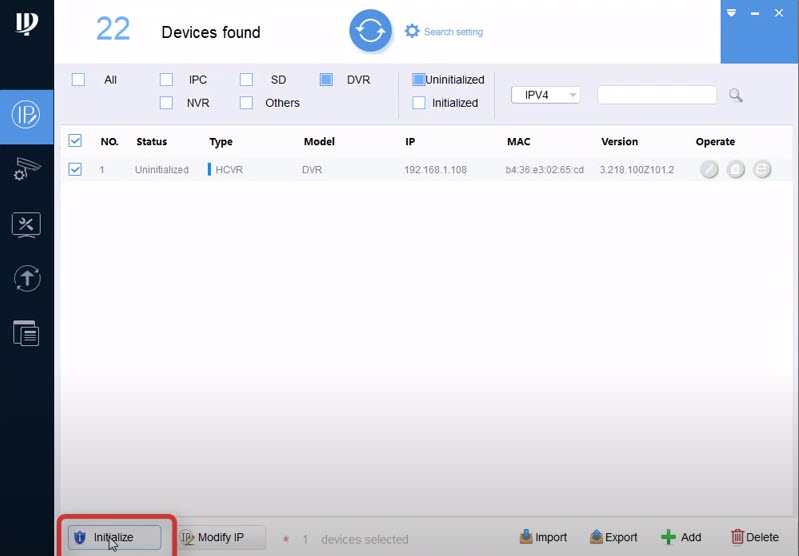This screenshot has width=799, height=556.
Task: Click the magnifier search icon
Action: click(736, 95)
